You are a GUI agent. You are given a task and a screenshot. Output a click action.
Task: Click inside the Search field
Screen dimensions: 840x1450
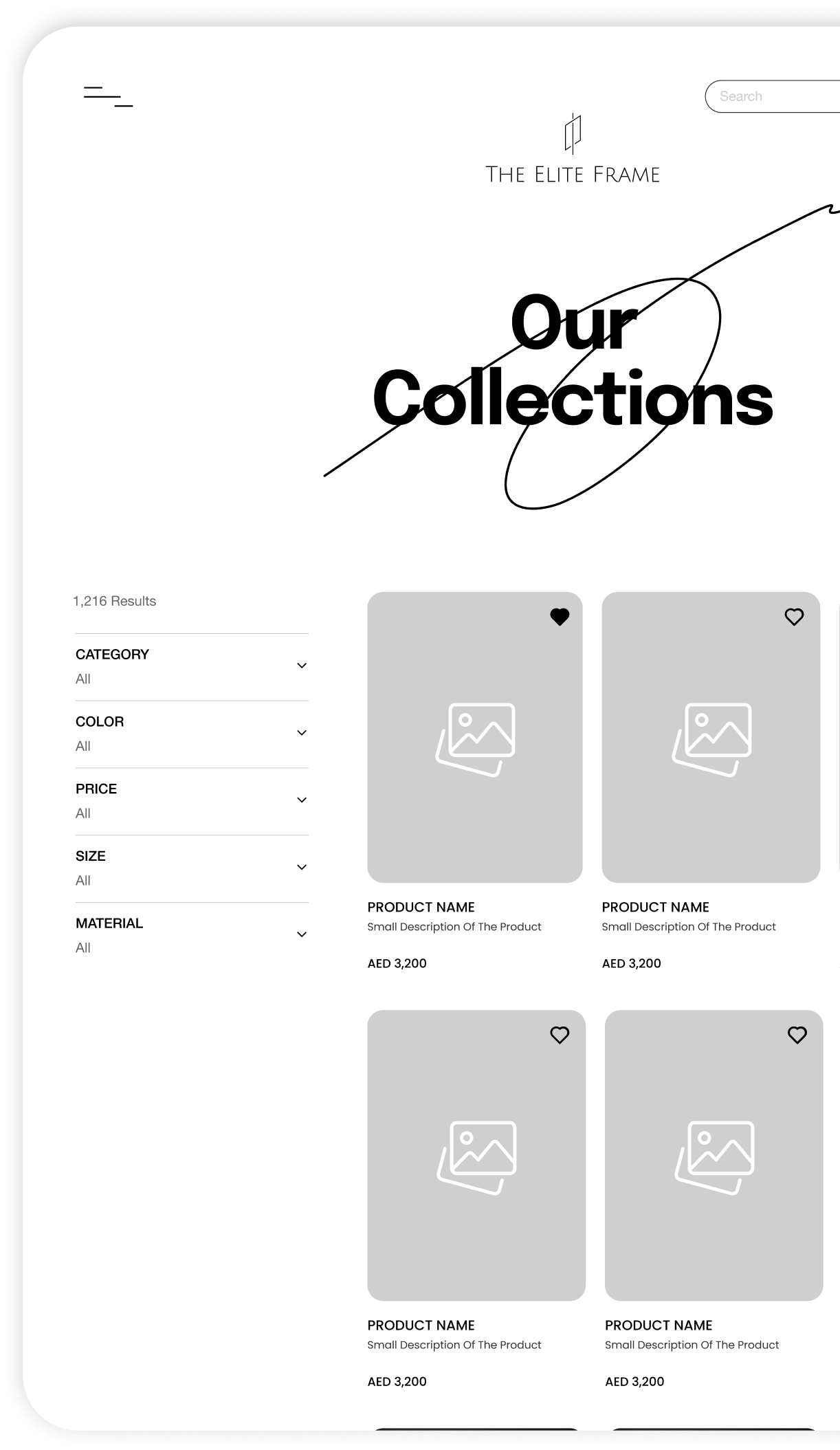(773, 96)
